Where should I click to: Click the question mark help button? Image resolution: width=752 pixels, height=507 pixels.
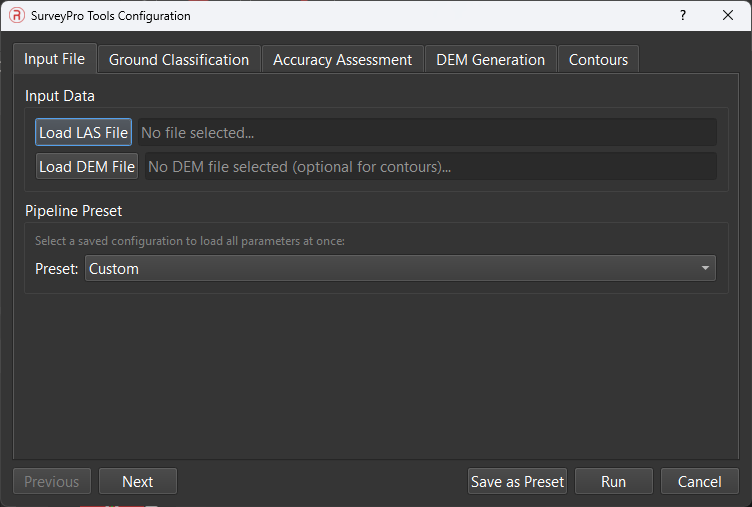(x=683, y=16)
